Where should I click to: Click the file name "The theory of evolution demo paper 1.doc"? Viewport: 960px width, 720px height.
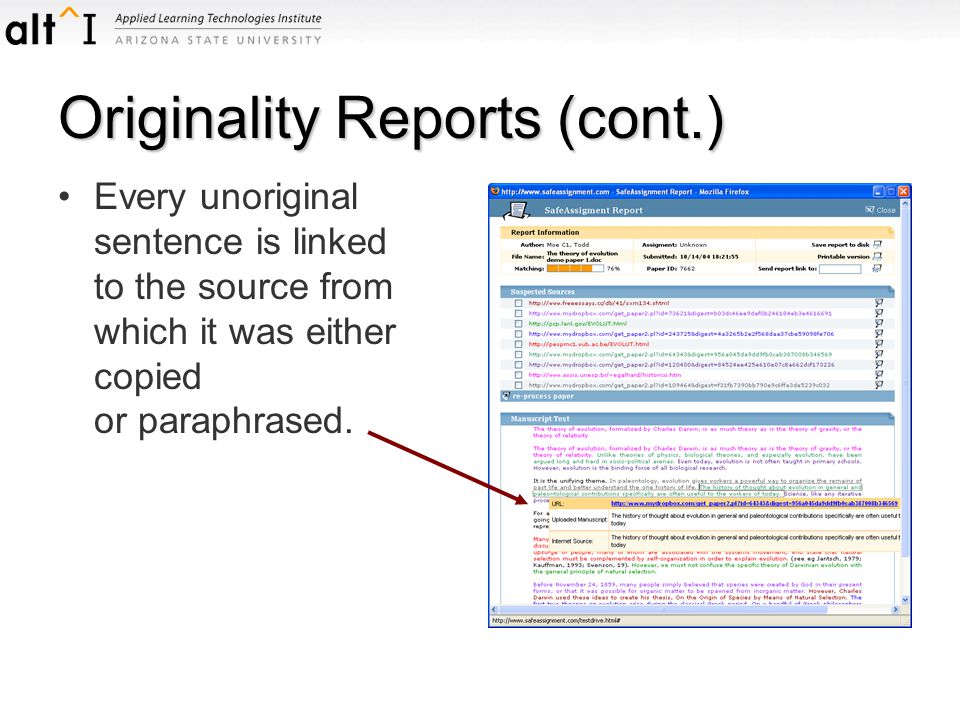(x=582, y=257)
